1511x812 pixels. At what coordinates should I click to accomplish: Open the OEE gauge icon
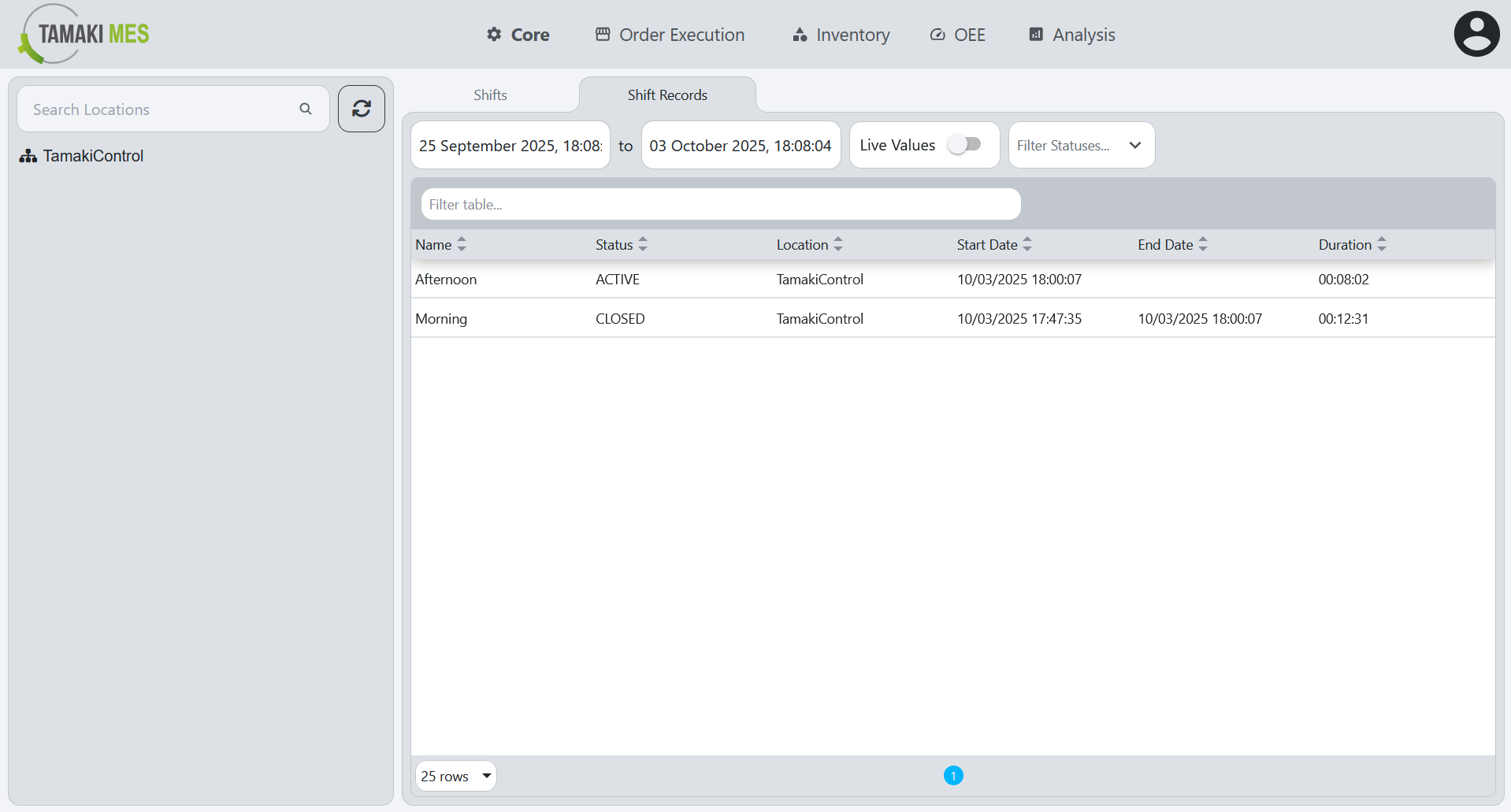click(x=937, y=34)
